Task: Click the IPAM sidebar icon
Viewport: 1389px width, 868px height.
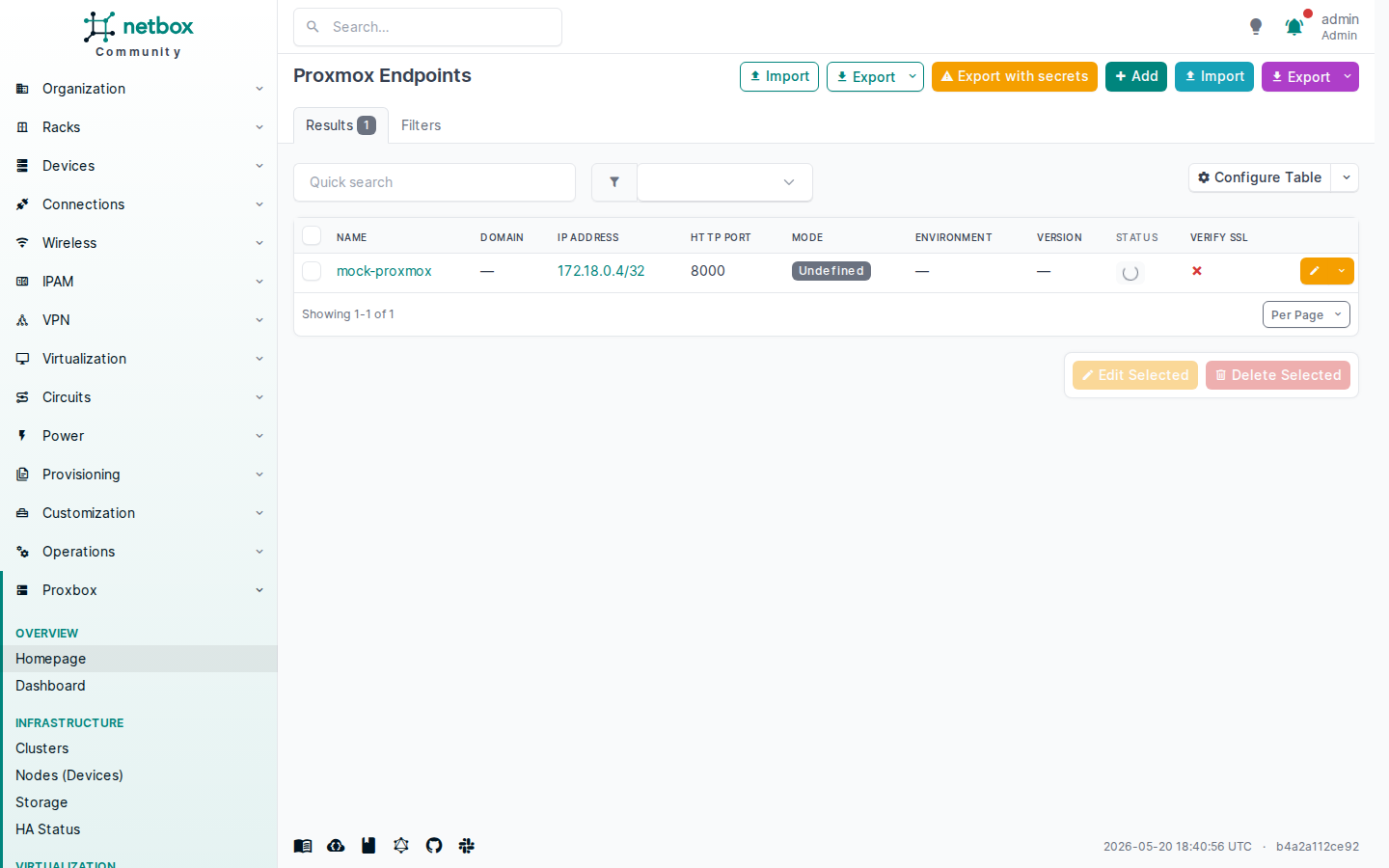Action: [22, 282]
